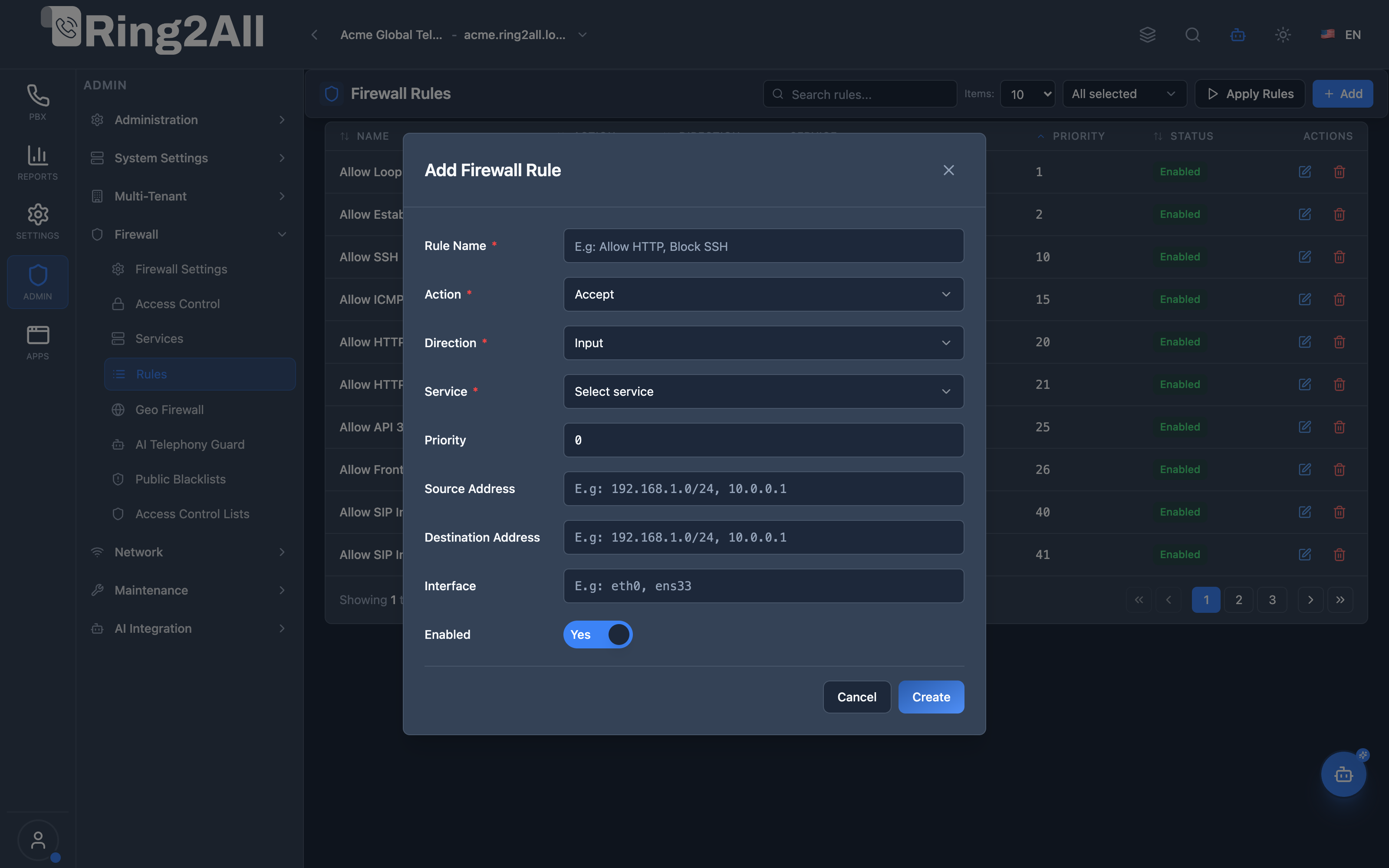Viewport: 1389px width, 868px height.
Task: Open the Reports section icon
Action: (37, 162)
